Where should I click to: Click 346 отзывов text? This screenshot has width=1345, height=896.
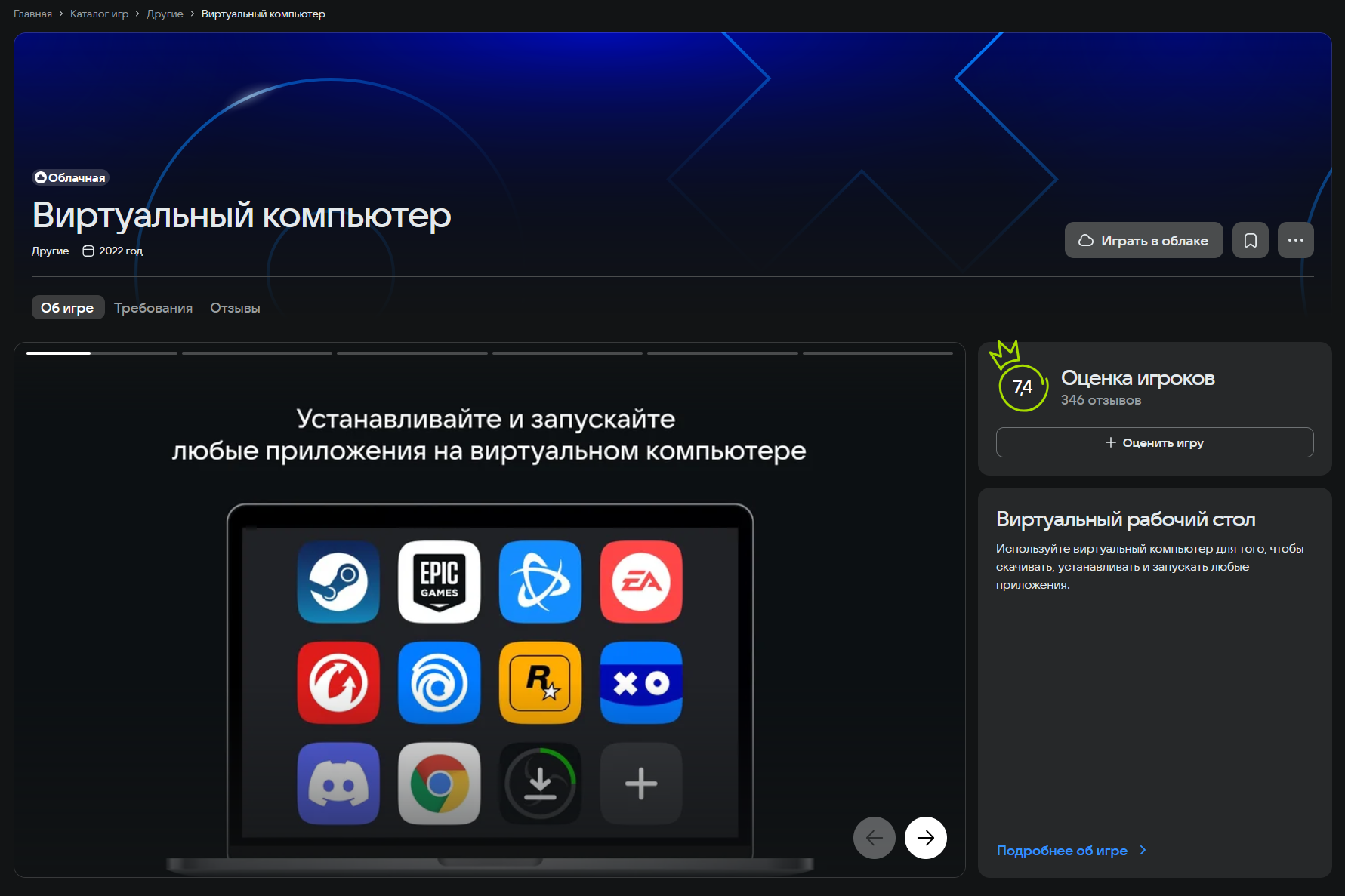click(x=1101, y=400)
